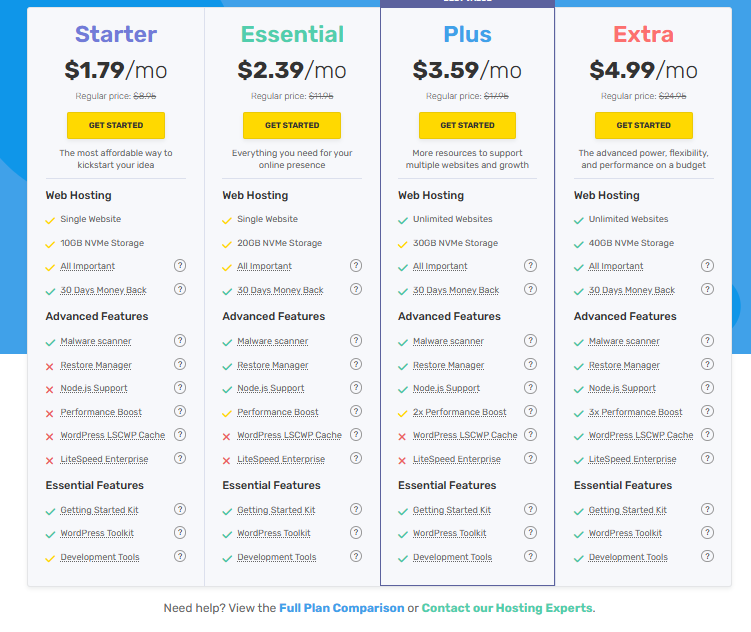Follow Contact our Hosting Experts link
This screenshot has width=751, height=632.
coord(507,608)
